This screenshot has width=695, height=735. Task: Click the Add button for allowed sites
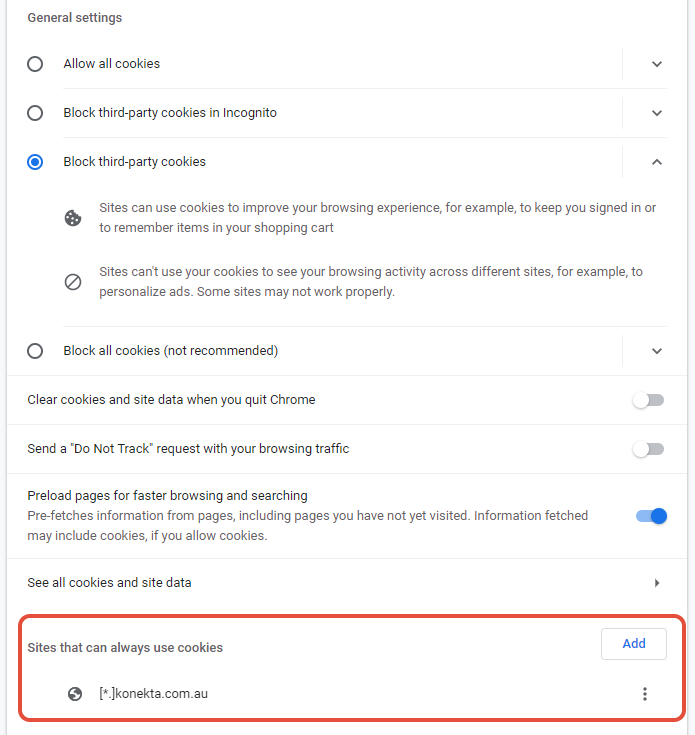click(634, 644)
